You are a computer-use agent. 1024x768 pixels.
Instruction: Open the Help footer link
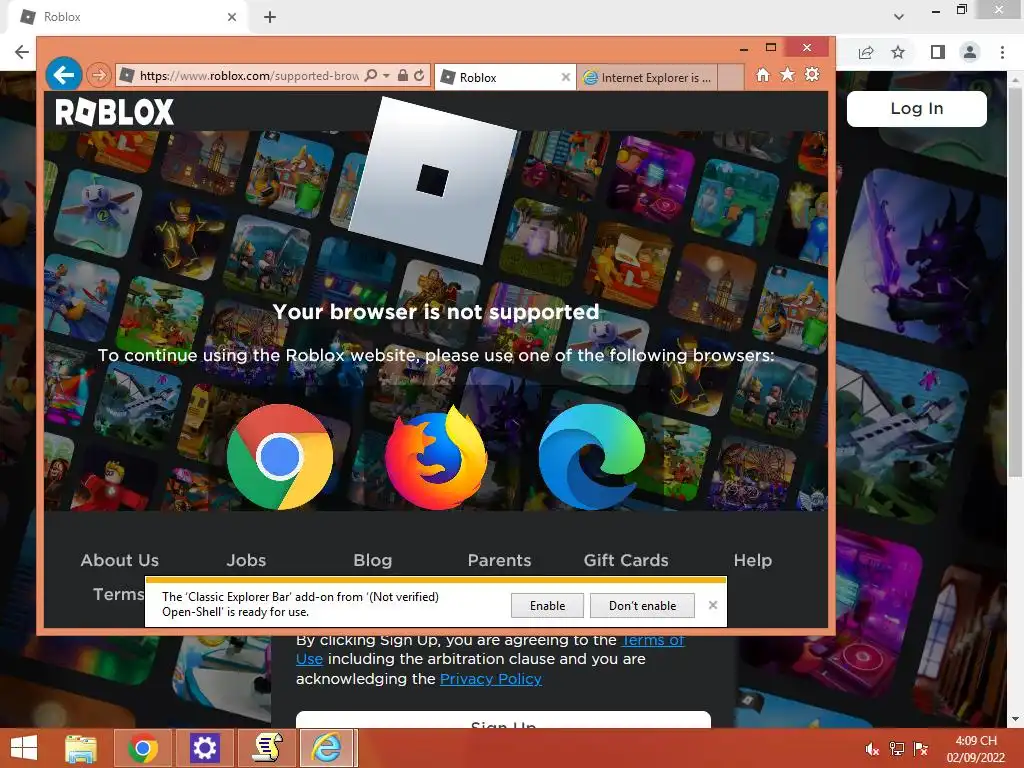click(752, 560)
